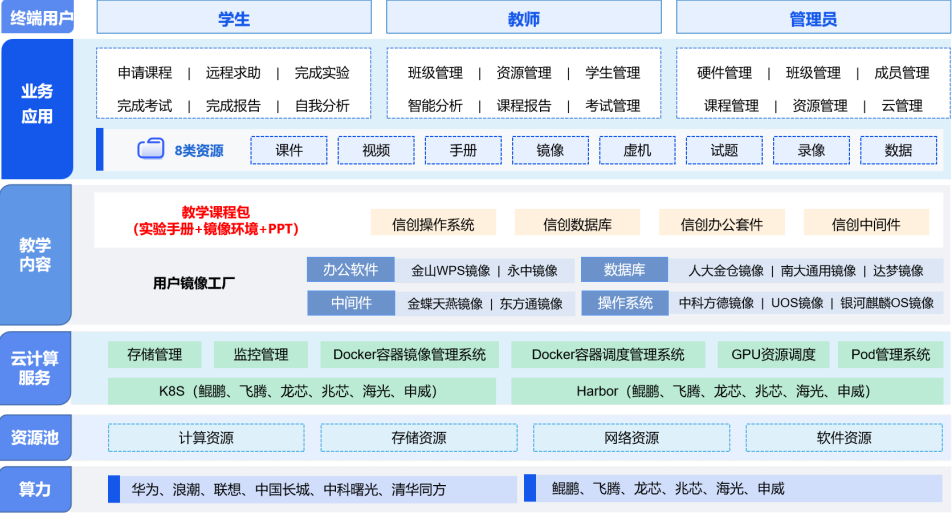
Task: Click the 信创办公套件 box
Action: pyautogui.click(x=722, y=224)
